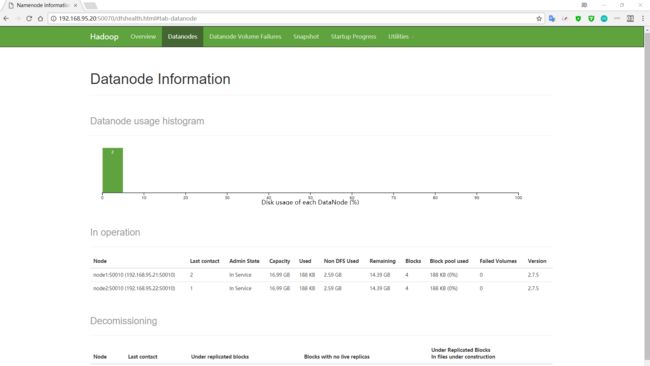
Task: Click the browser home icon
Action: 40,19
